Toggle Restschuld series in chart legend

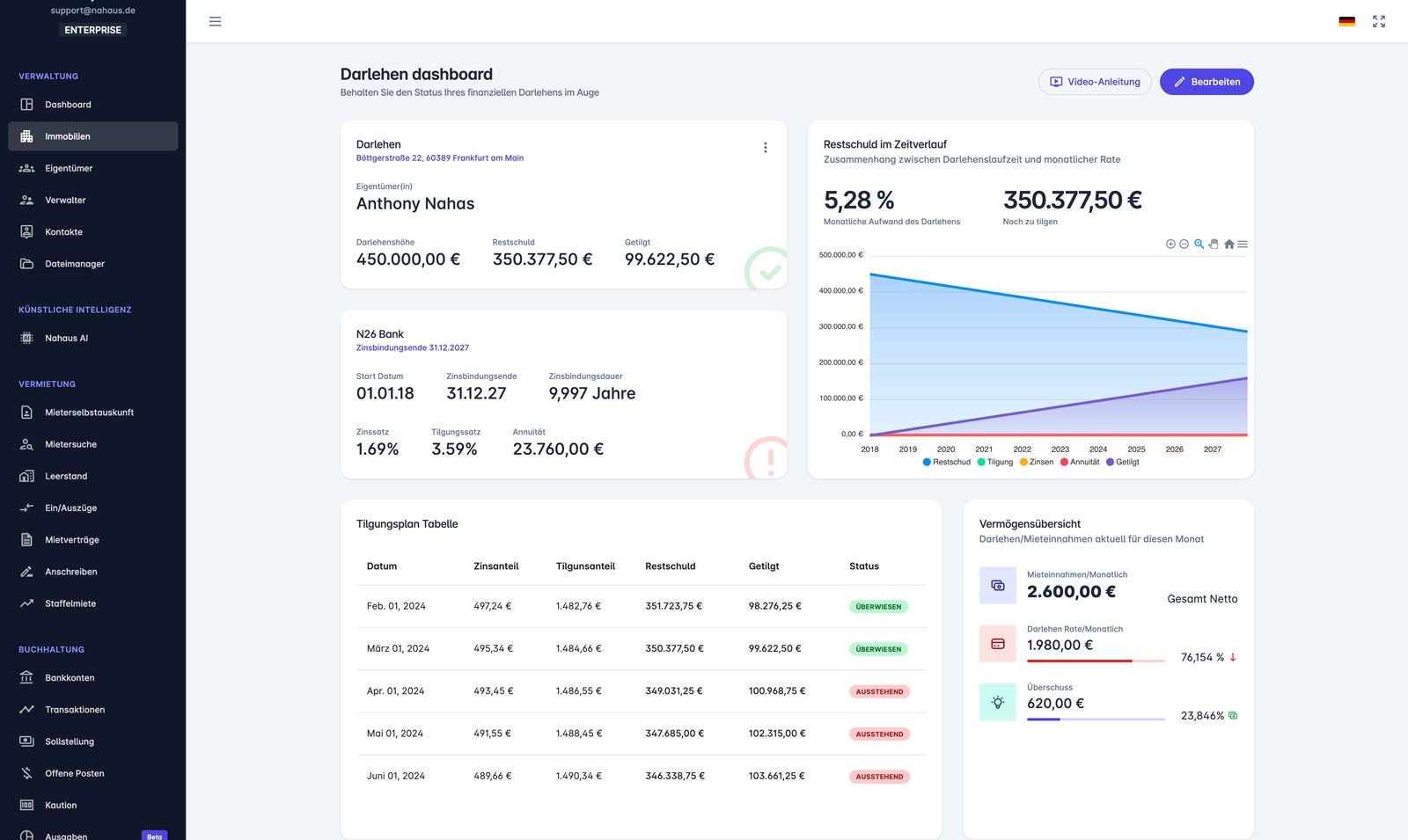[x=947, y=462]
